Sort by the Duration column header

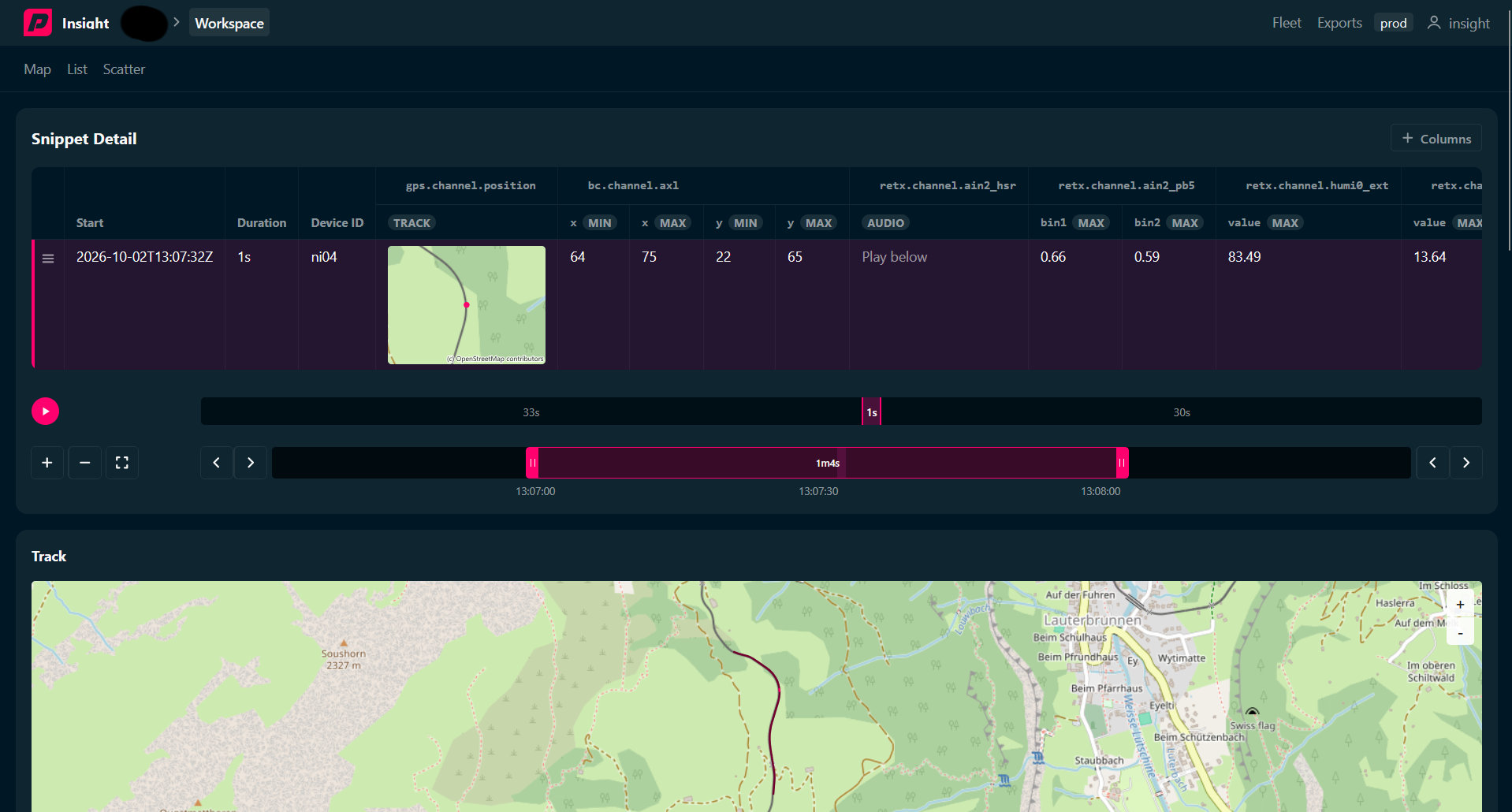click(x=262, y=223)
